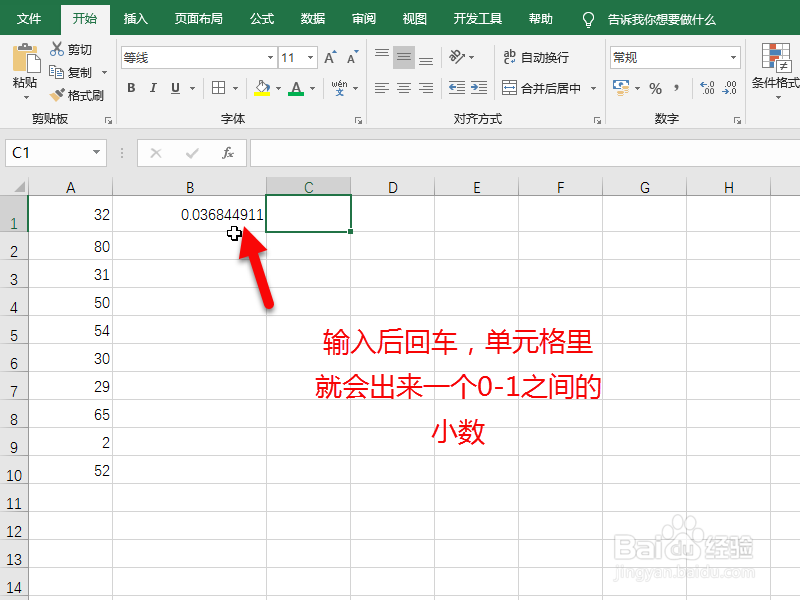Apply the percentage number style

click(x=655, y=89)
